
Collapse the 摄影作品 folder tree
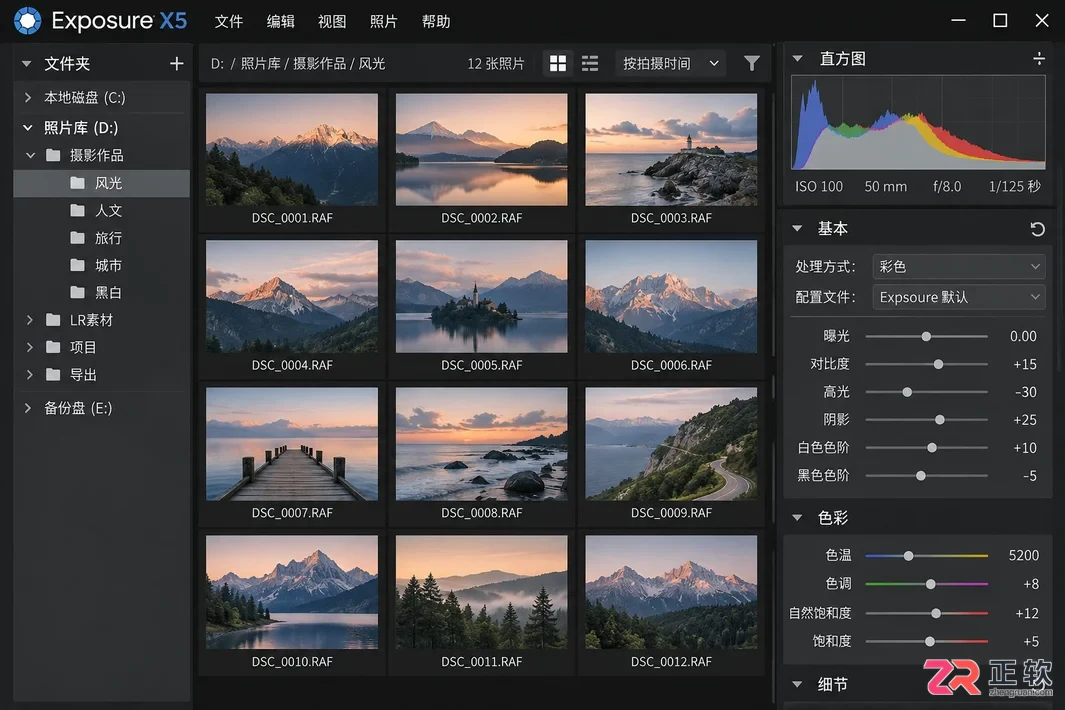pos(31,155)
